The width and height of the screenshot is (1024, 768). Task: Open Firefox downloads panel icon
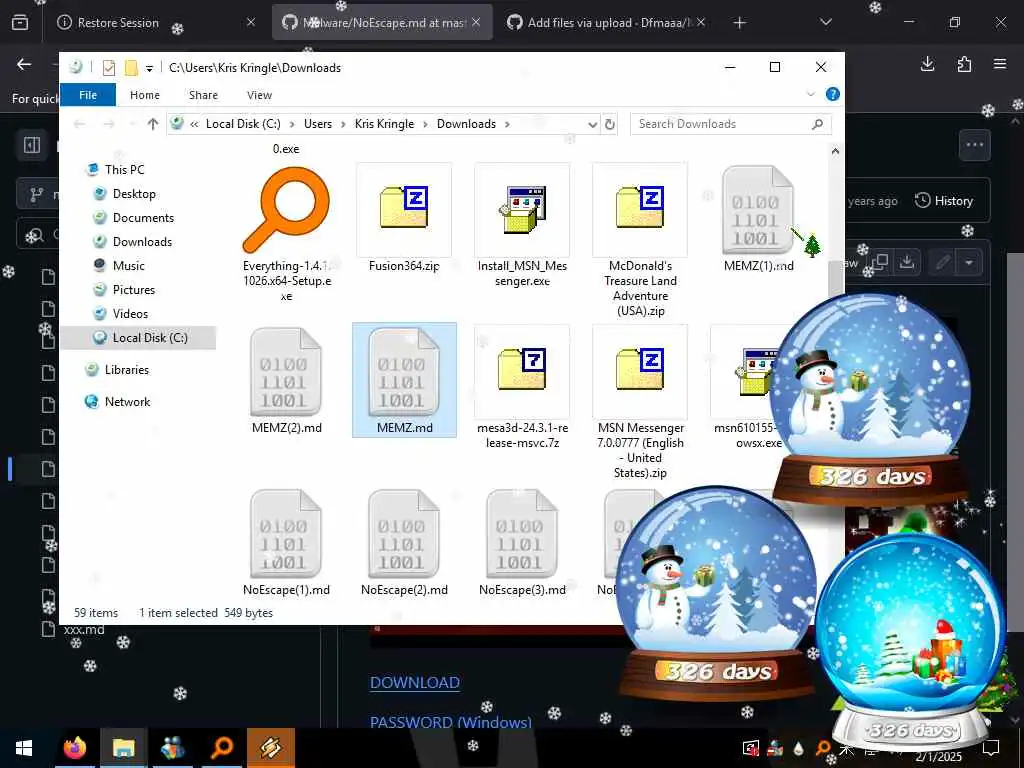[927, 64]
